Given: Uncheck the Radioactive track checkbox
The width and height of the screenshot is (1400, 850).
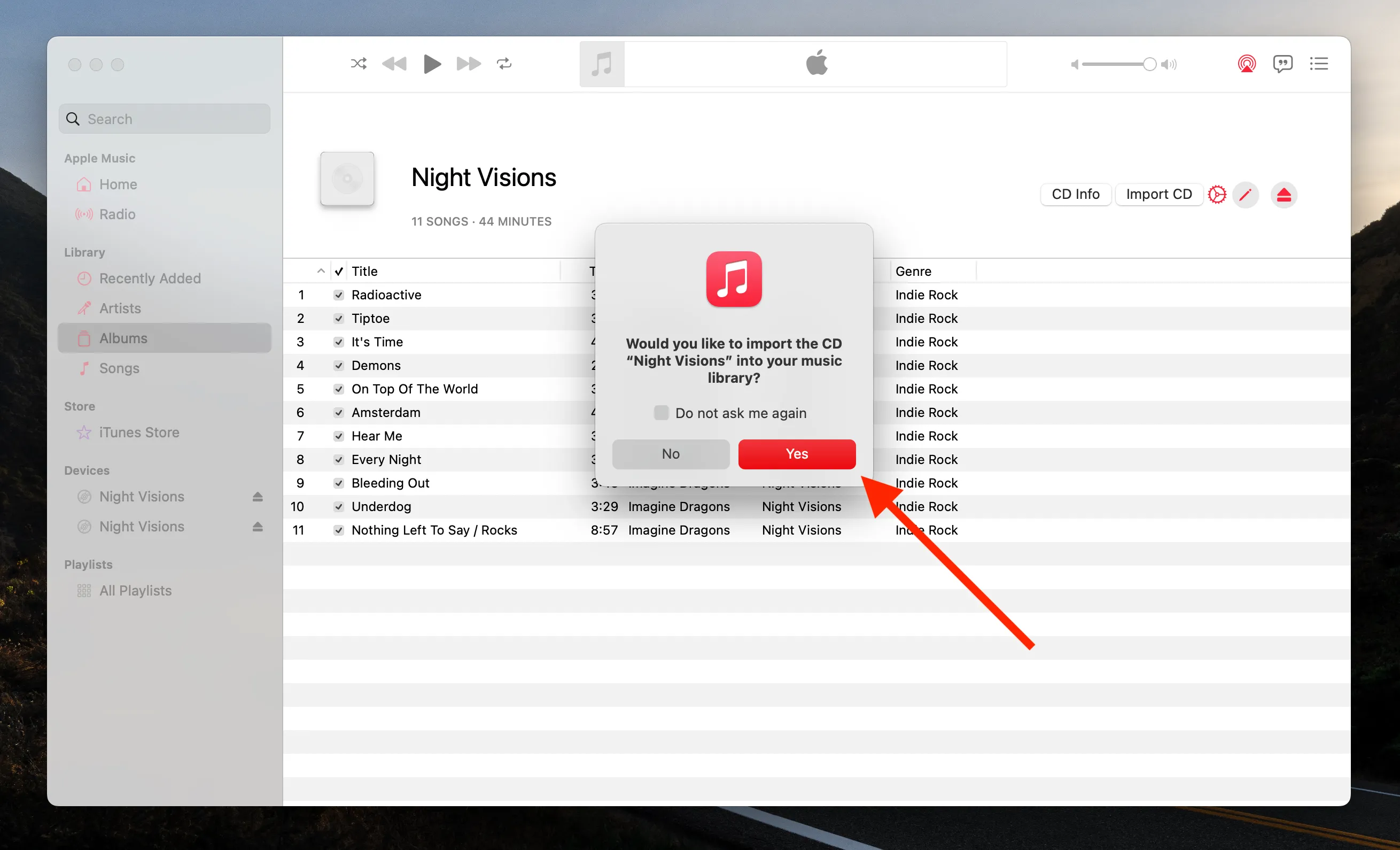Looking at the screenshot, I should point(339,295).
